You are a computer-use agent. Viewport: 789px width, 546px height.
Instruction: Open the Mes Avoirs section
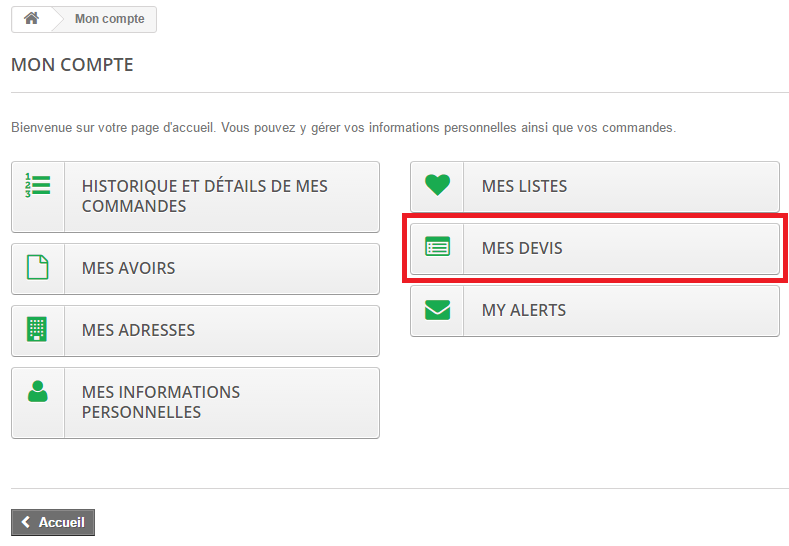[x=195, y=269]
